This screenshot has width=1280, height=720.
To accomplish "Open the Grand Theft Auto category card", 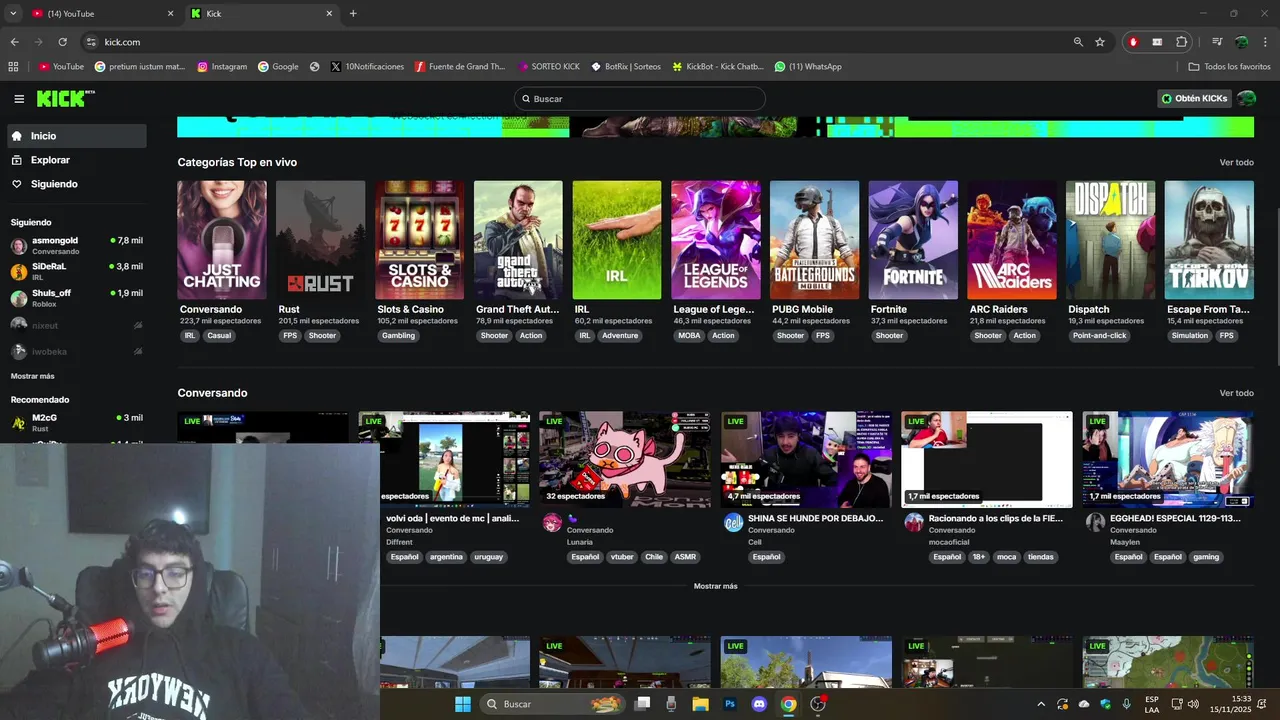I will tap(518, 240).
